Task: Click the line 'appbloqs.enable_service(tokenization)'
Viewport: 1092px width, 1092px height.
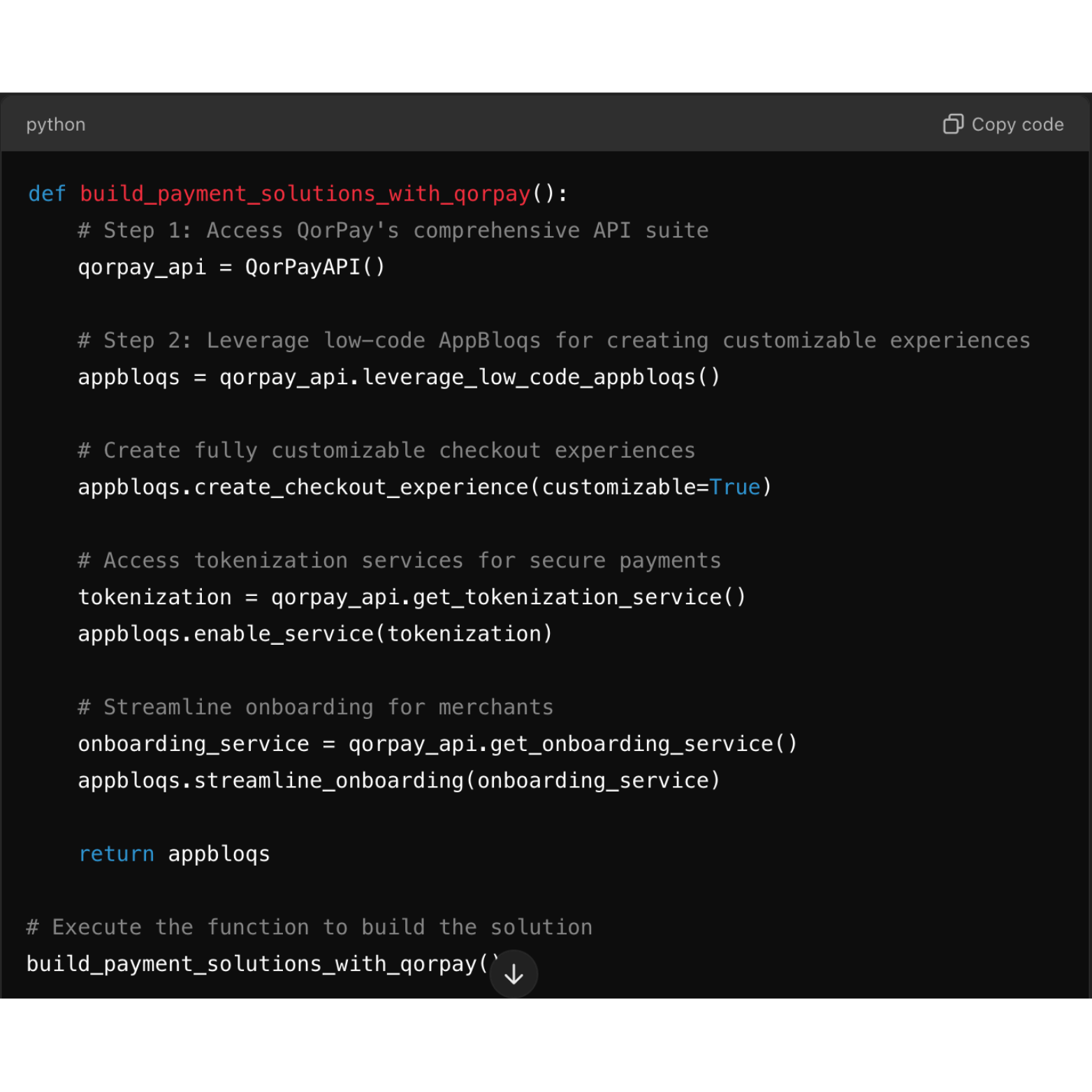Action: [315, 634]
